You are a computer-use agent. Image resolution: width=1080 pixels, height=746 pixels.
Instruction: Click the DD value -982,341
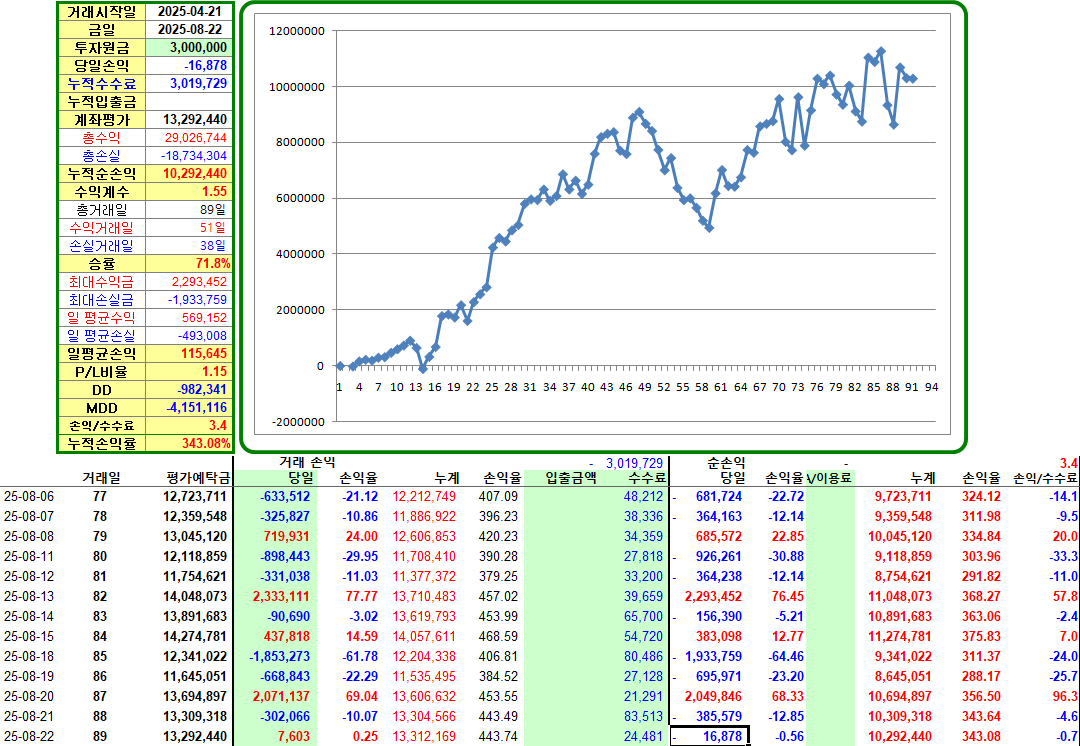click(189, 389)
